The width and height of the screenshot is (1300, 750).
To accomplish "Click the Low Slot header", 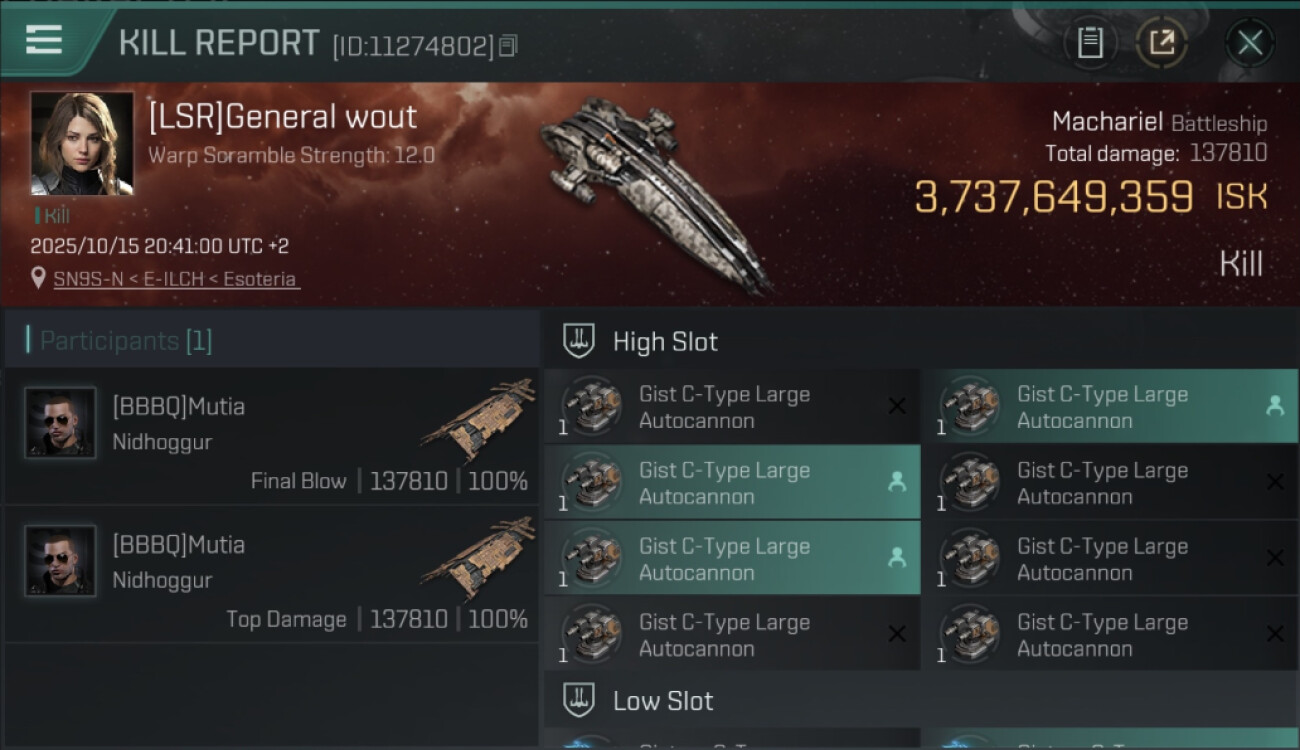I will [x=663, y=701].
